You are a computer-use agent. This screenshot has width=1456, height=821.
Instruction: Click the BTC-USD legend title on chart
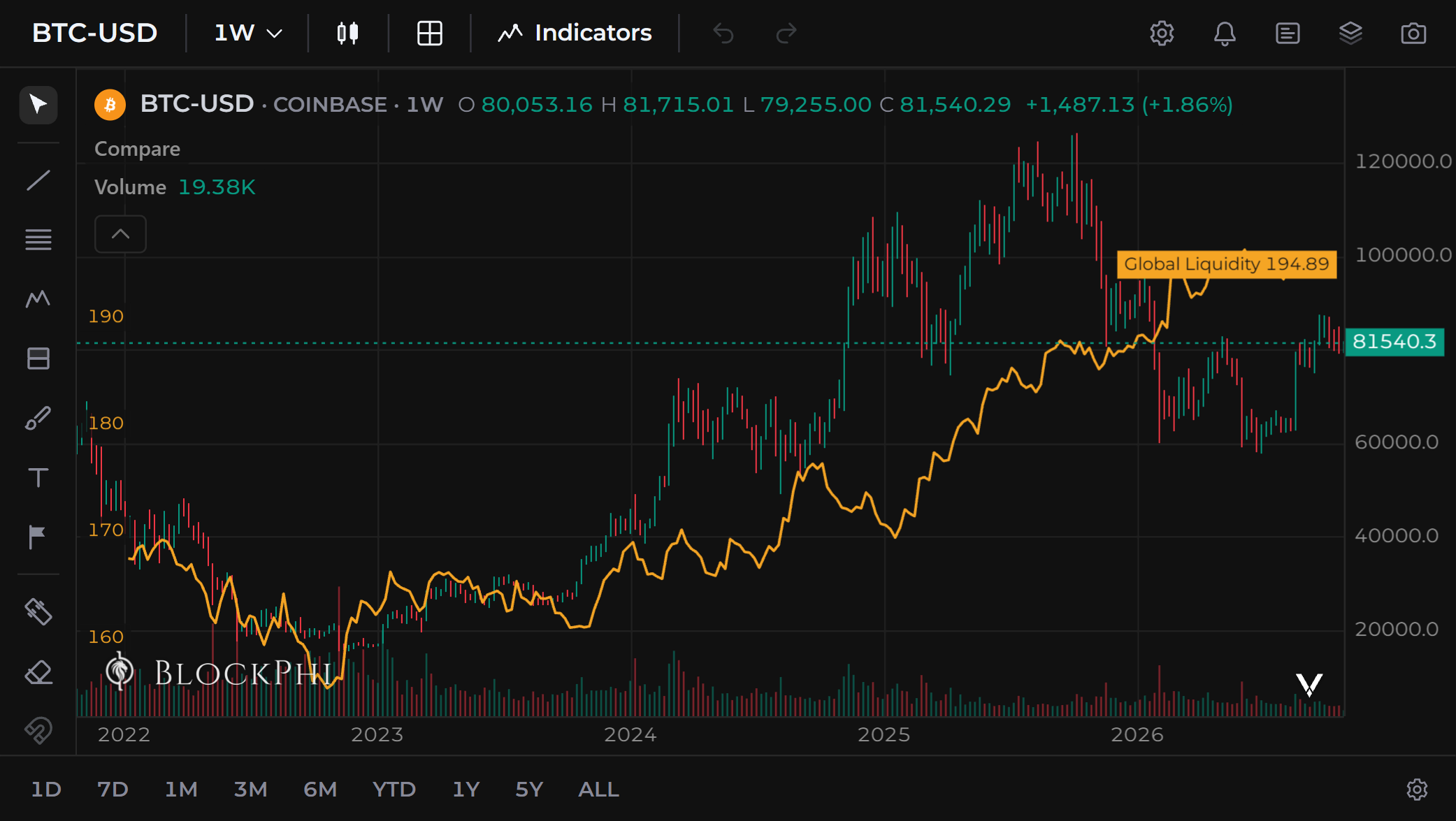click(197, 104)
